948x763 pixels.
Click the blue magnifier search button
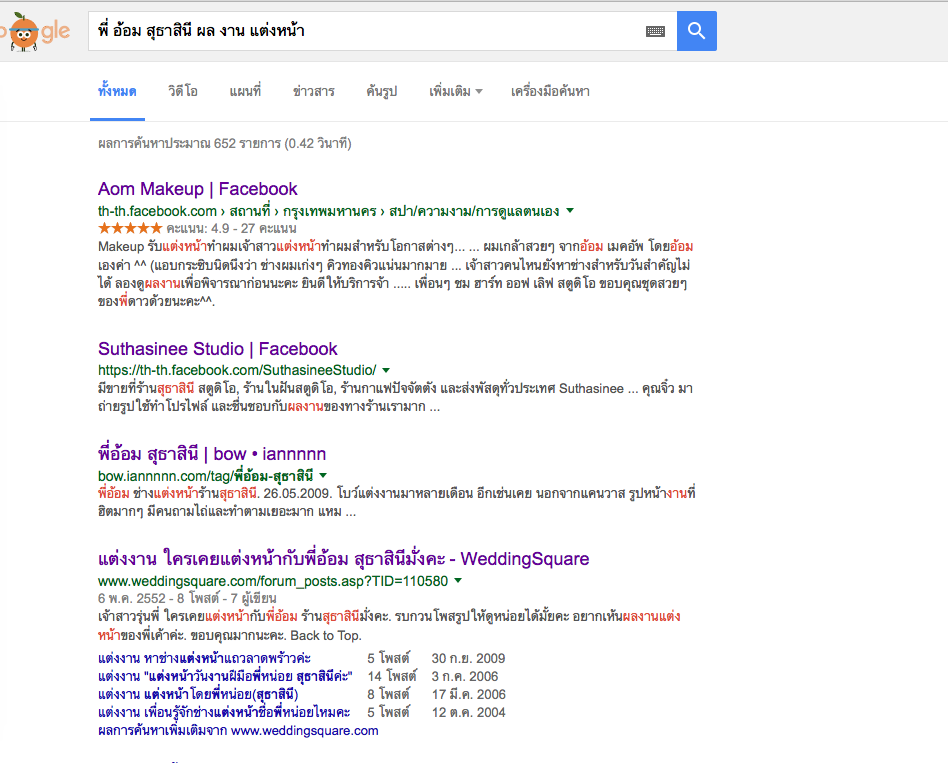696,31
